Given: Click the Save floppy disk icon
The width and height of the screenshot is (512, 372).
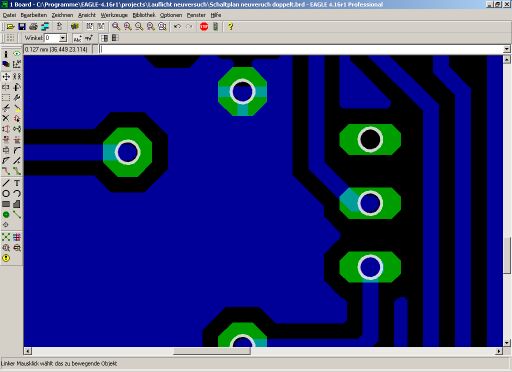Looking at the screenshot, I should point(22,27).
